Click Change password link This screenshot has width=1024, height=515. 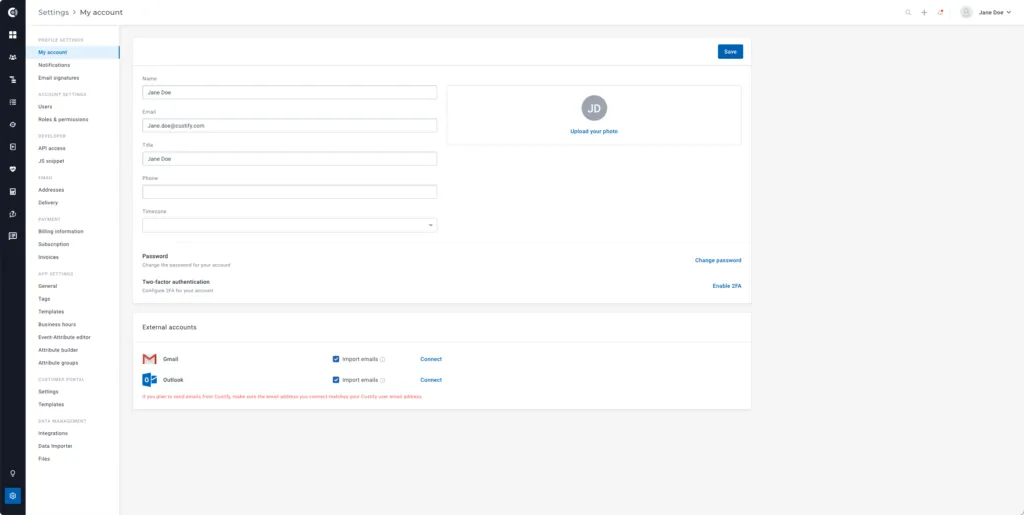click(x=718, y=260)
